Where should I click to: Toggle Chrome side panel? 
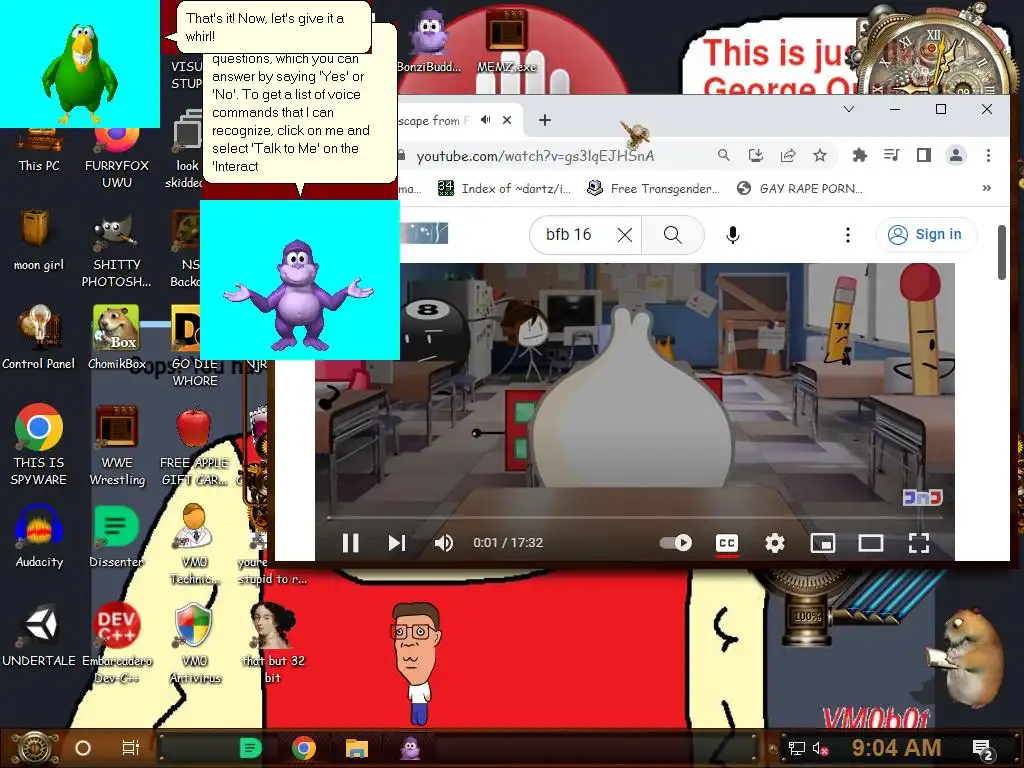coord(923,155)
